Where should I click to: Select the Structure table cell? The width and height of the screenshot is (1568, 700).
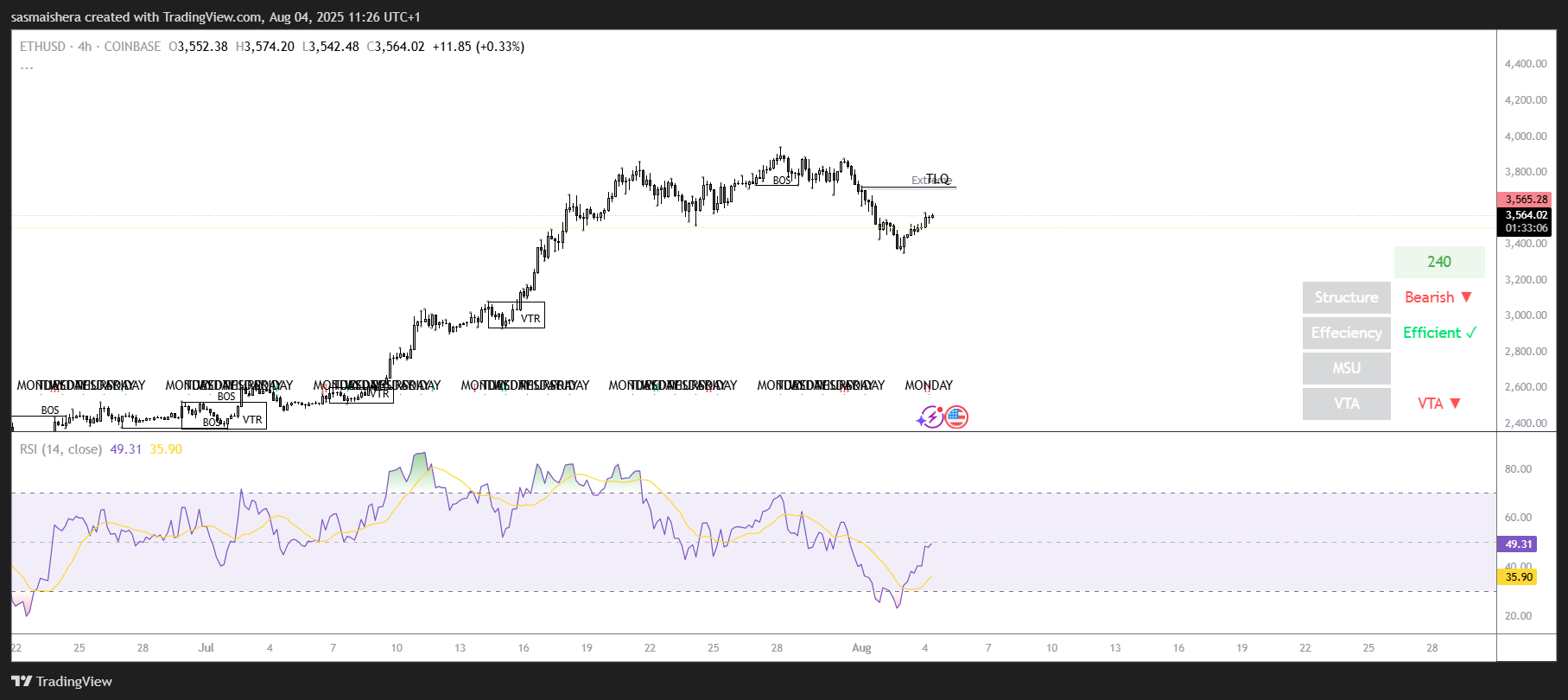[x=1346, y=297]
